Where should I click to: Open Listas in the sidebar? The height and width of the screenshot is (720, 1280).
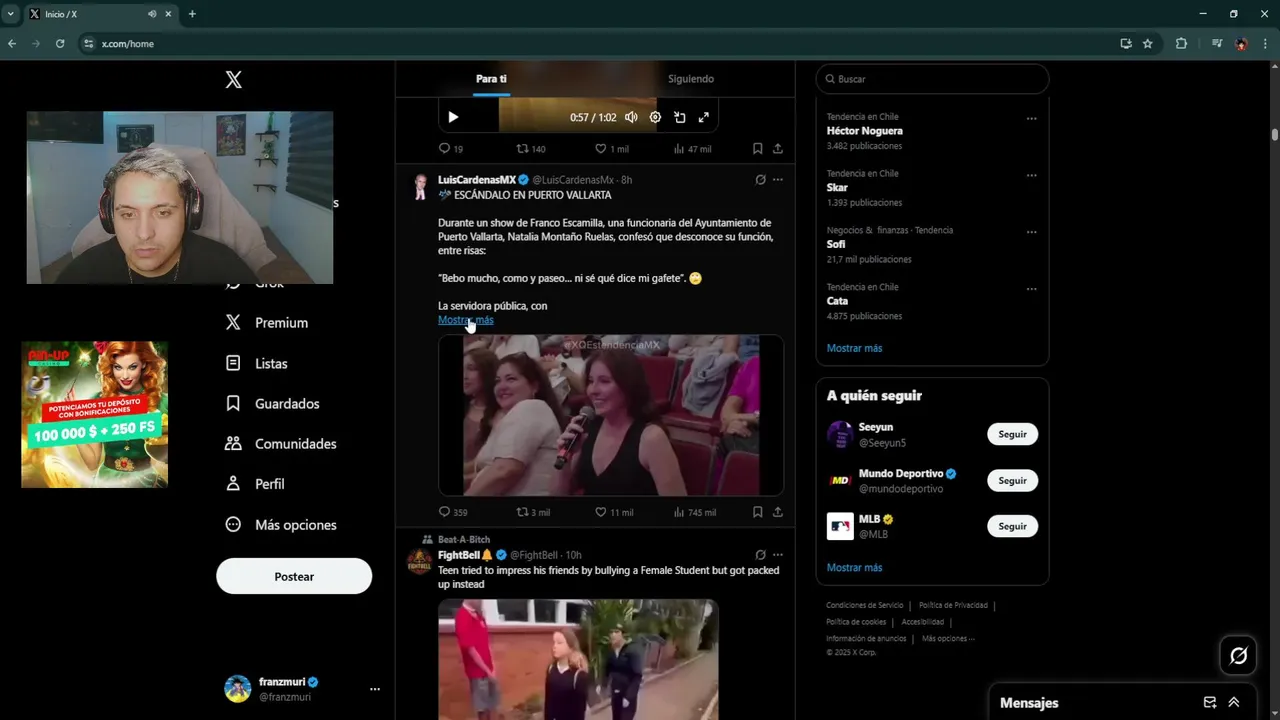tap(257, 364)
